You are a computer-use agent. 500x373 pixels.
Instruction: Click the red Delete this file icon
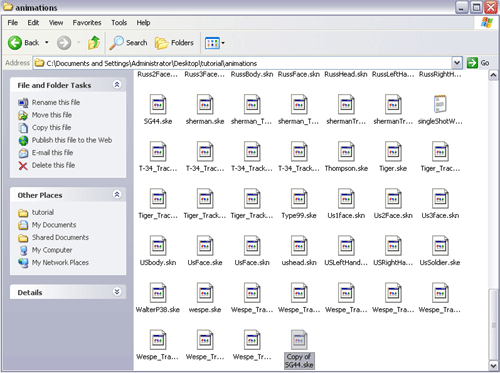pos(23,165)
